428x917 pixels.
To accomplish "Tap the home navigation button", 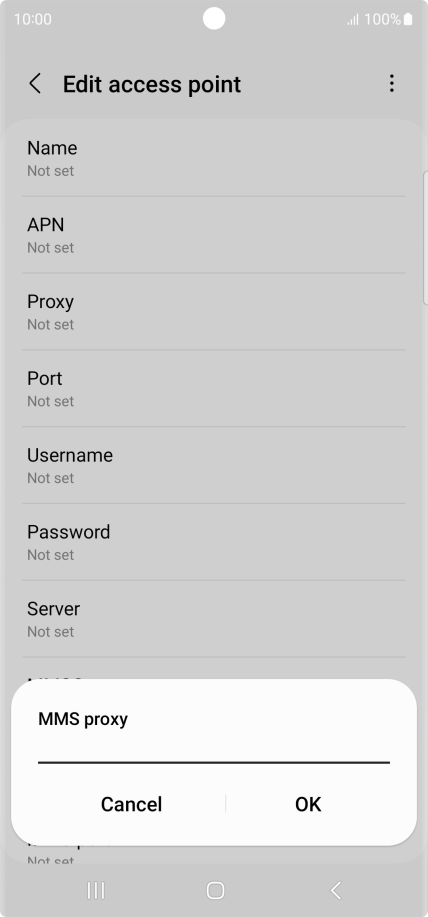I will (x=215, y=890).
